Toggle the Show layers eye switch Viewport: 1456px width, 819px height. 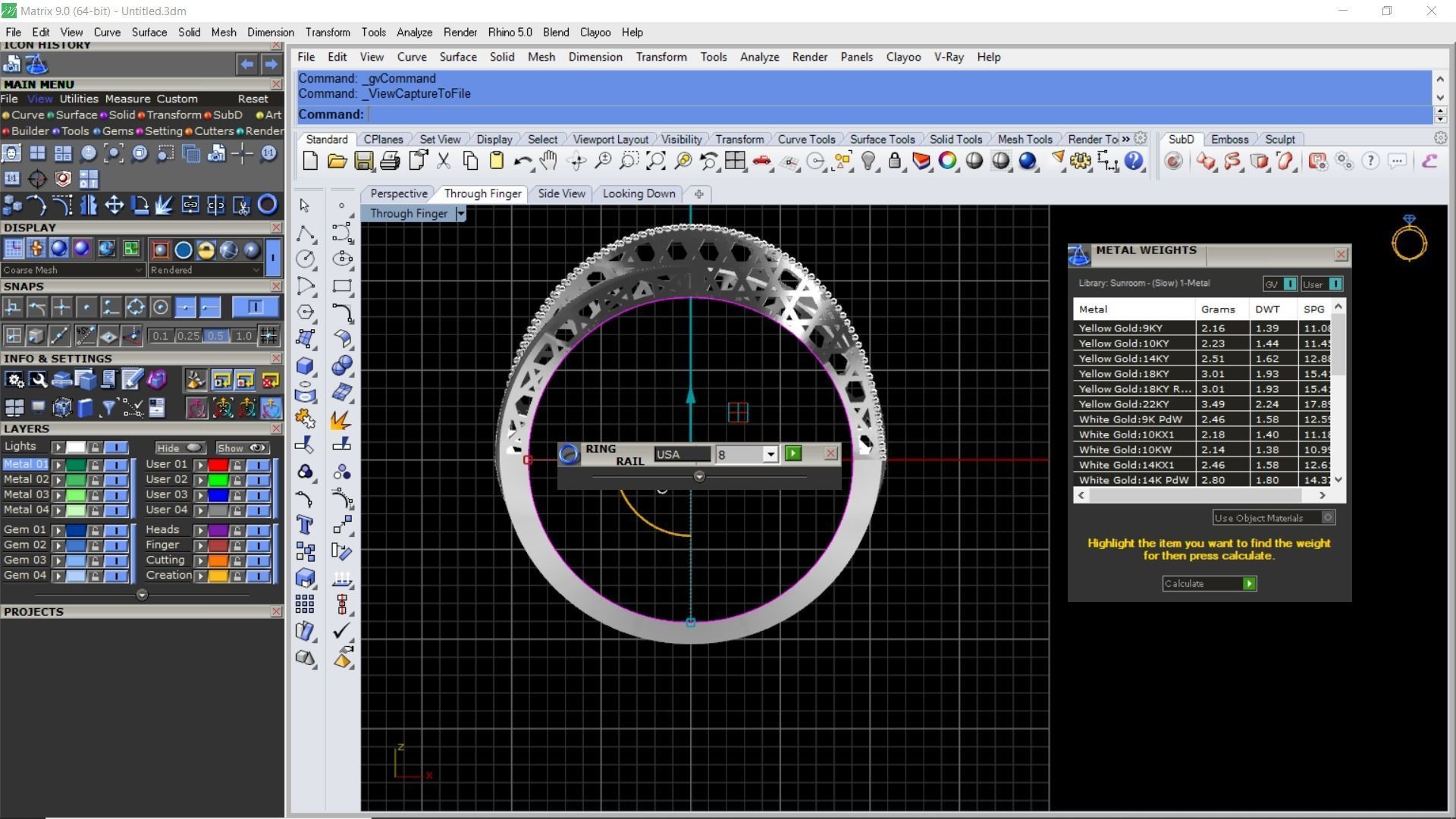(x=241, y=447)
